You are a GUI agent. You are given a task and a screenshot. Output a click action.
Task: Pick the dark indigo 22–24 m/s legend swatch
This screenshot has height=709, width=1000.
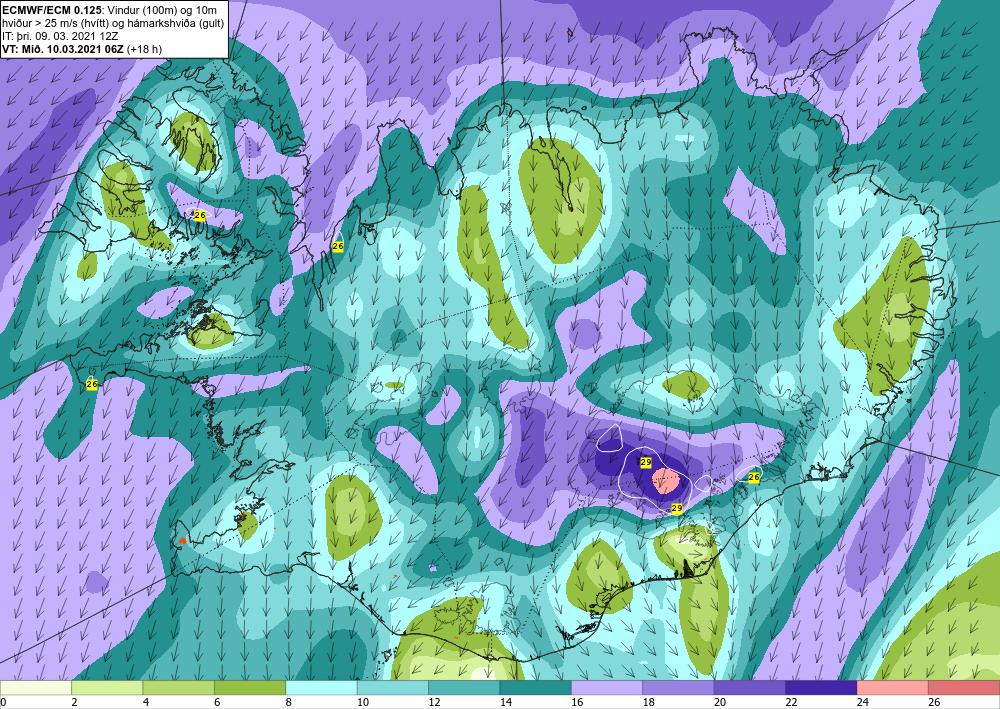(821, 688)
